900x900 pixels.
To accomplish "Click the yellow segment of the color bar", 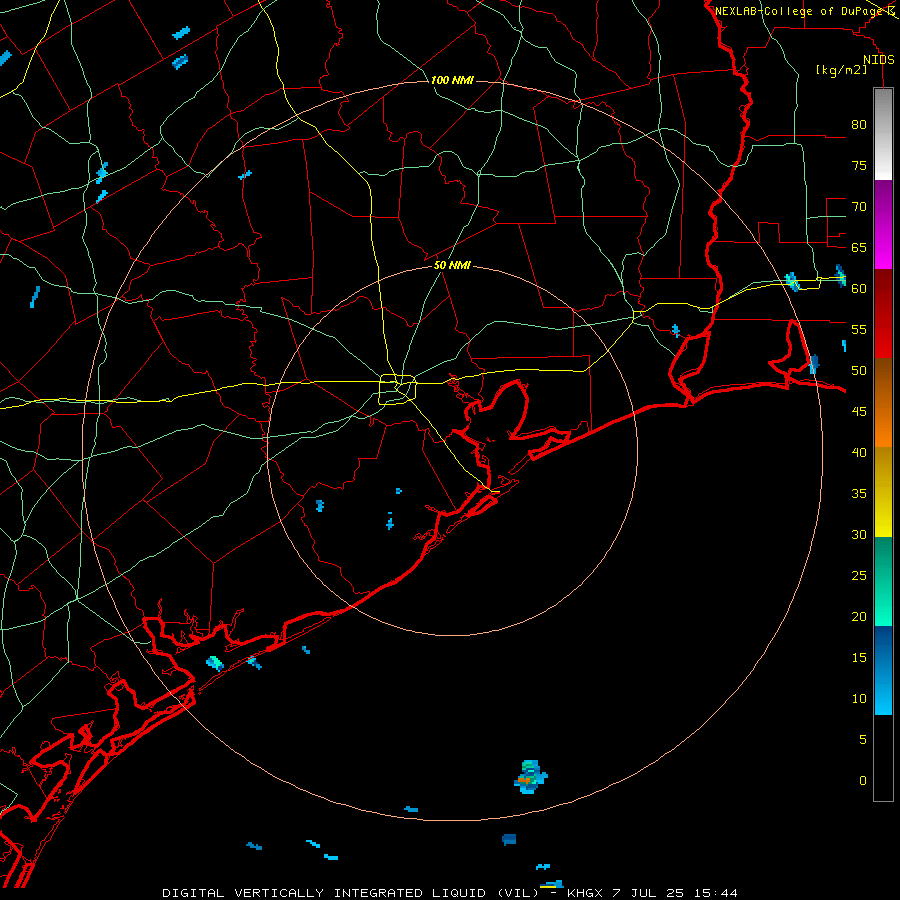I will point(883,492).
